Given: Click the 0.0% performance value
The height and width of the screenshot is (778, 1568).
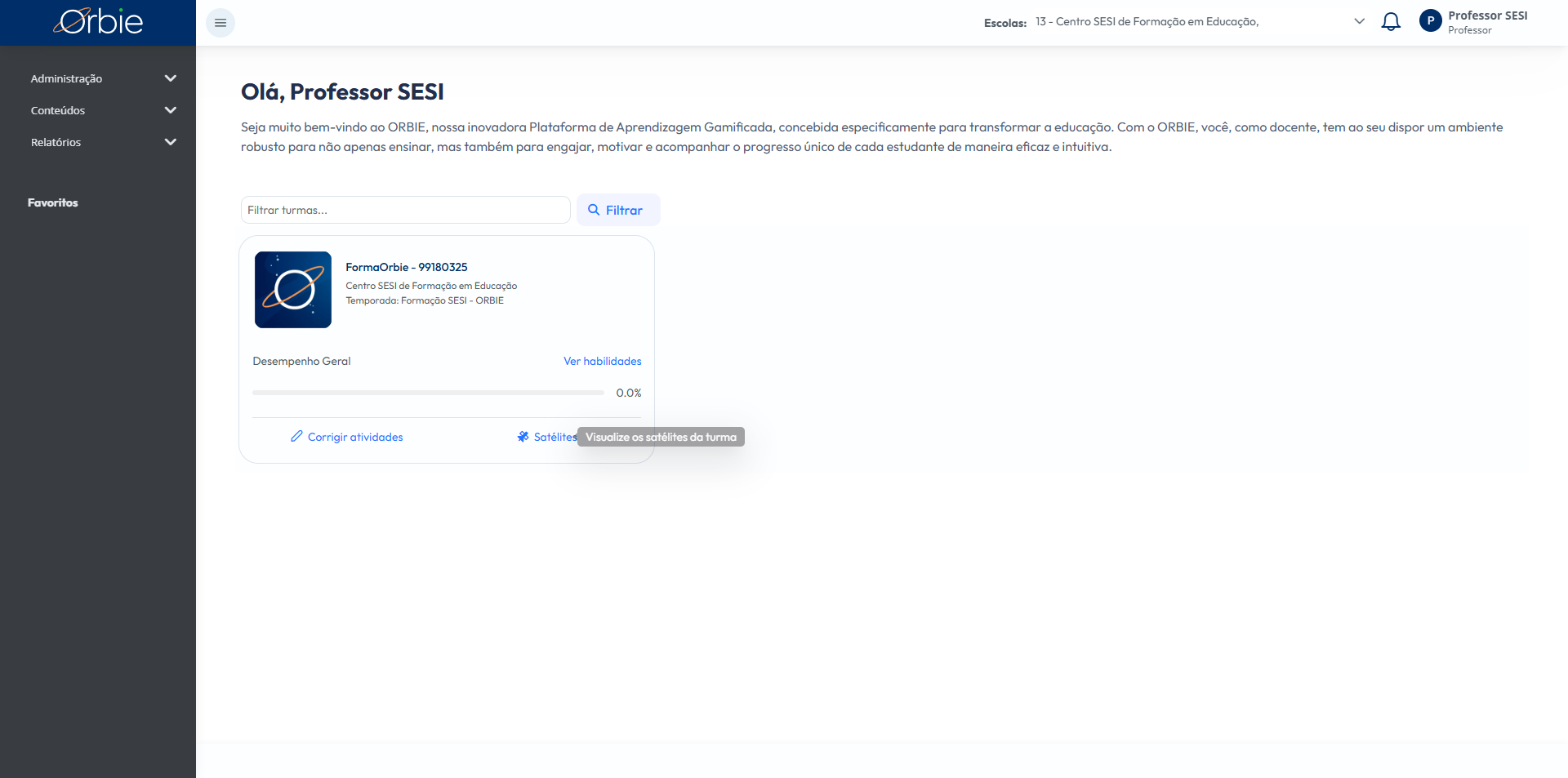Looking at the screenshot, I should [x=629, y=393].
